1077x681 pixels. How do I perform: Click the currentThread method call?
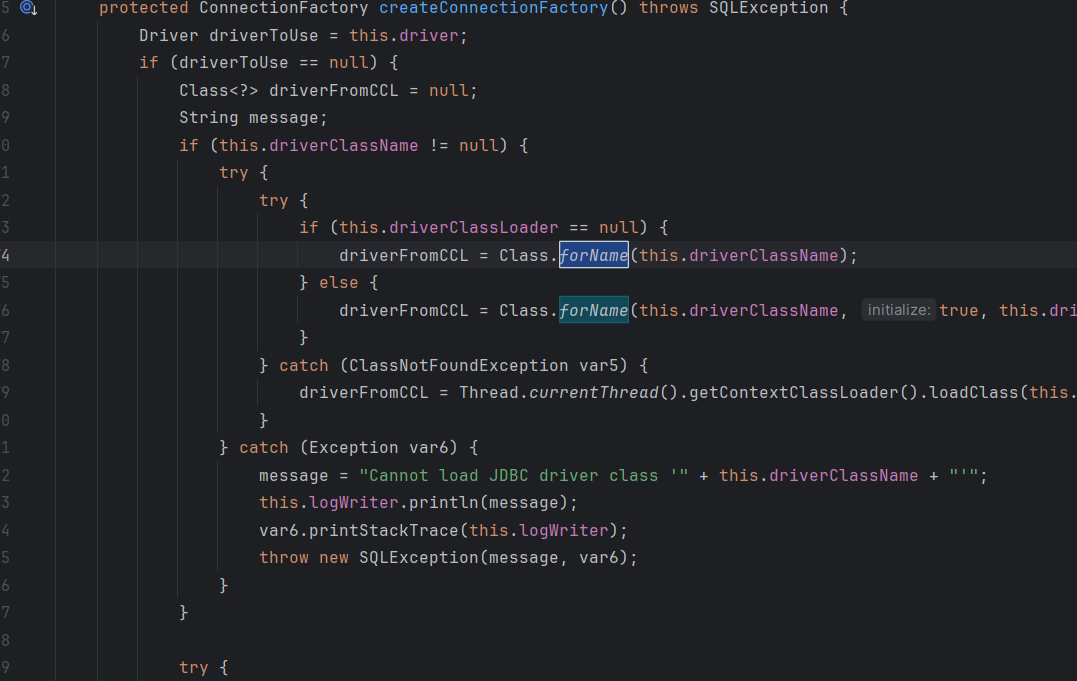tap(594, 392)
